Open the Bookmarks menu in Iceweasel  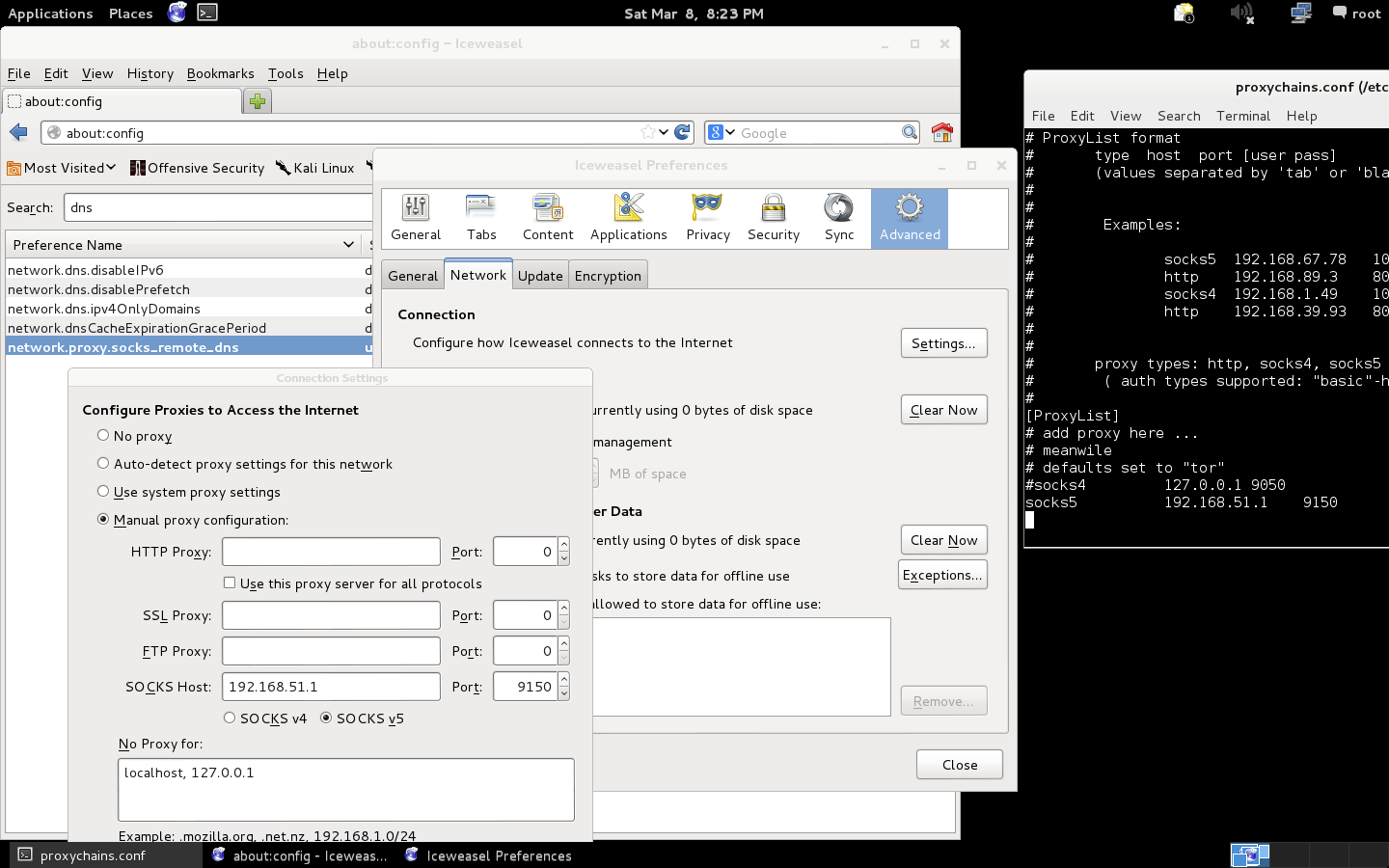221,73
